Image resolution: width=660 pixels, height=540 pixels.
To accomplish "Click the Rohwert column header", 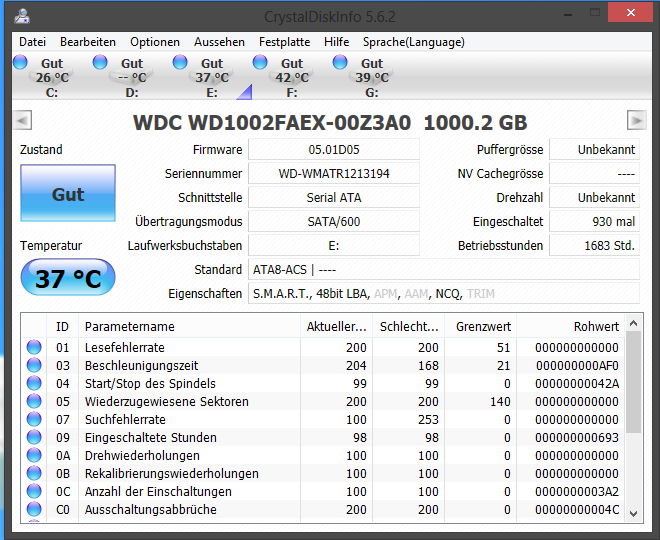I will 570,326.
